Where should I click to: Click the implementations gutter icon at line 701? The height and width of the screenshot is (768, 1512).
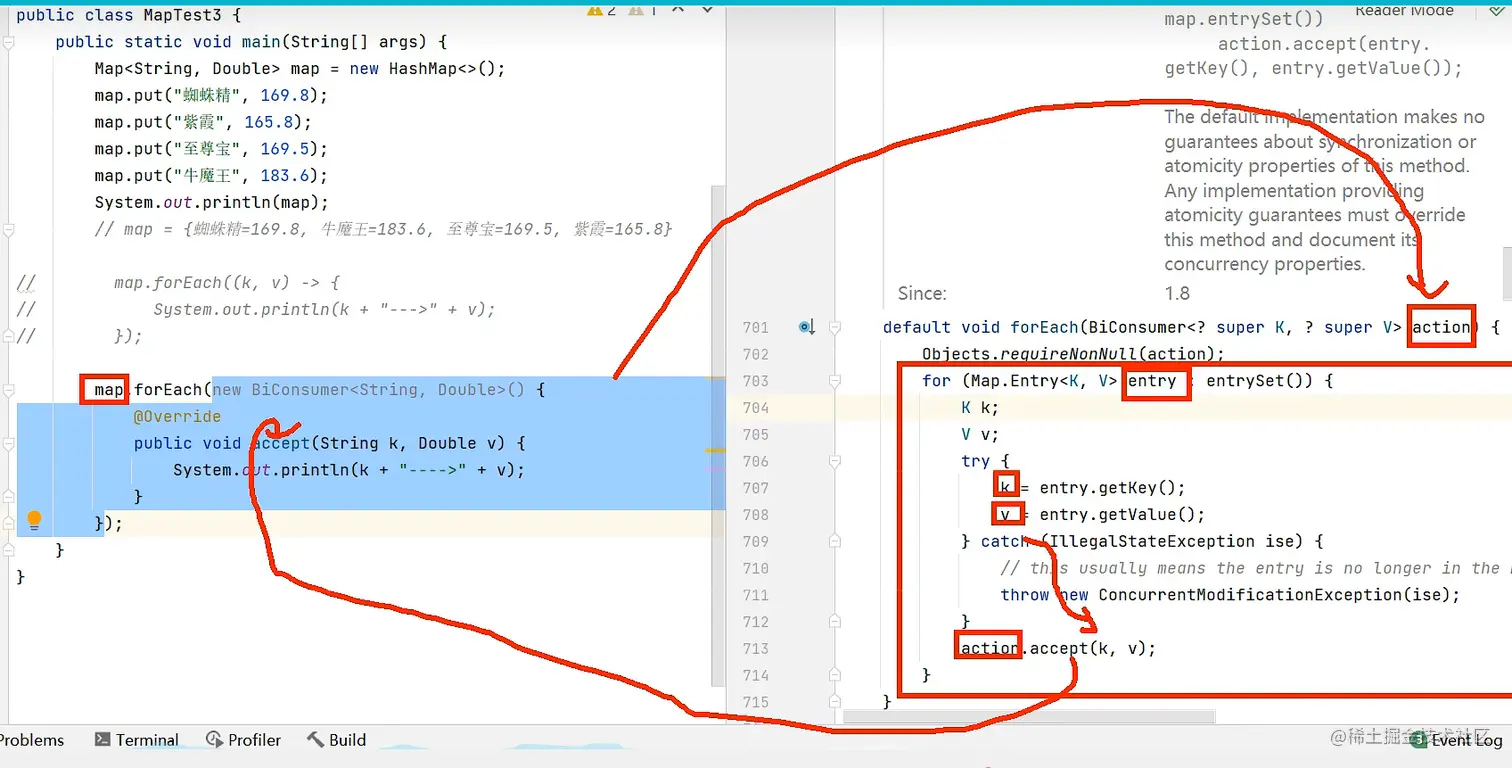pos(807,327)
